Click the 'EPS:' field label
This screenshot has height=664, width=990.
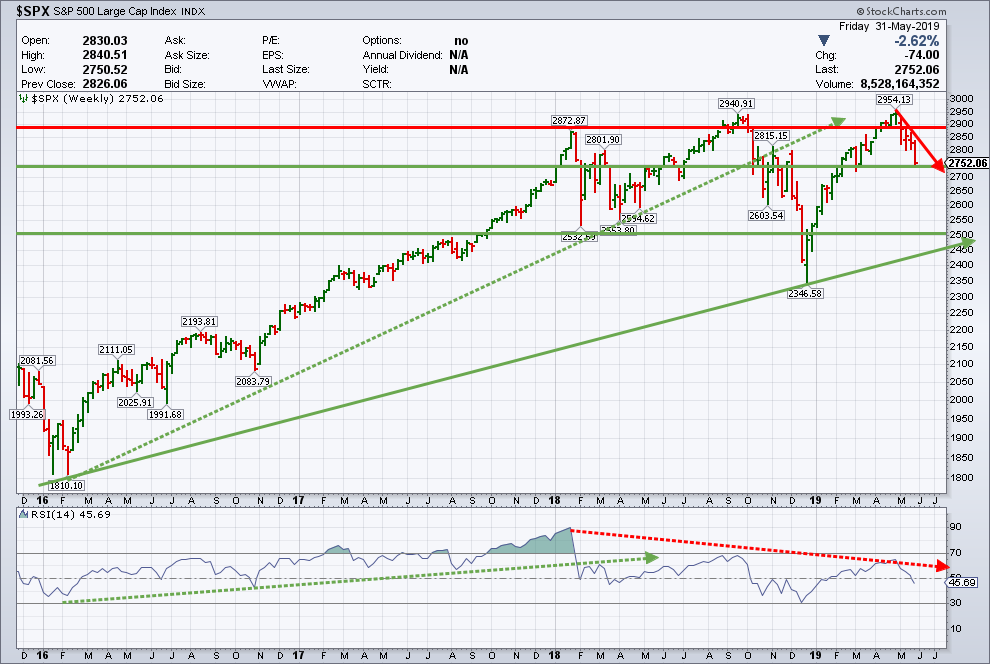click(x=273, y=55)
